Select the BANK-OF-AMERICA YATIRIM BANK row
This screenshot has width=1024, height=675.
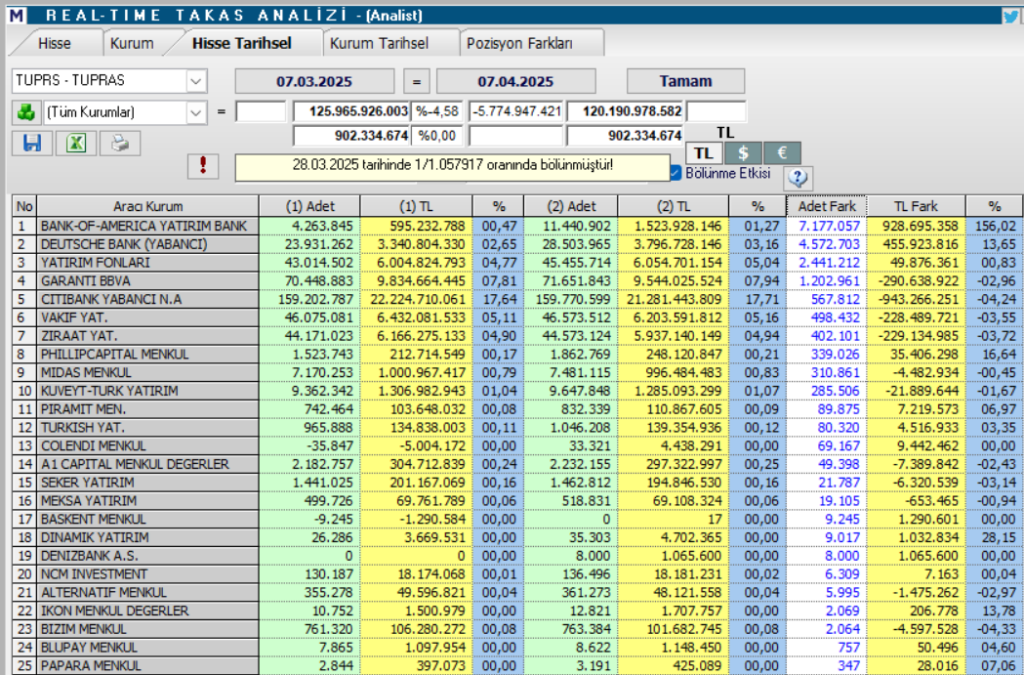[143, 226]
